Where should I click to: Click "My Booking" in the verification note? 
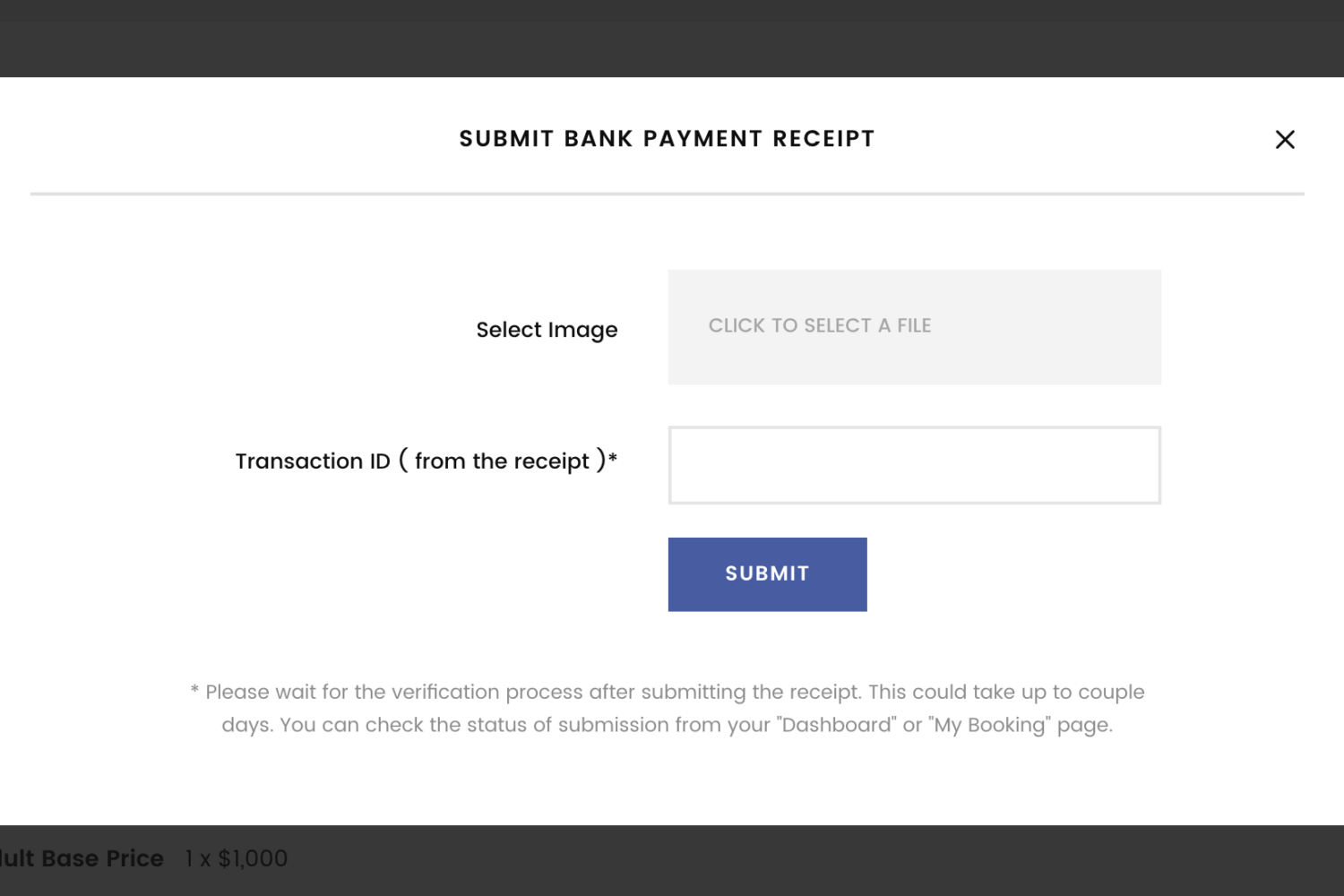[x=992, y=725]
